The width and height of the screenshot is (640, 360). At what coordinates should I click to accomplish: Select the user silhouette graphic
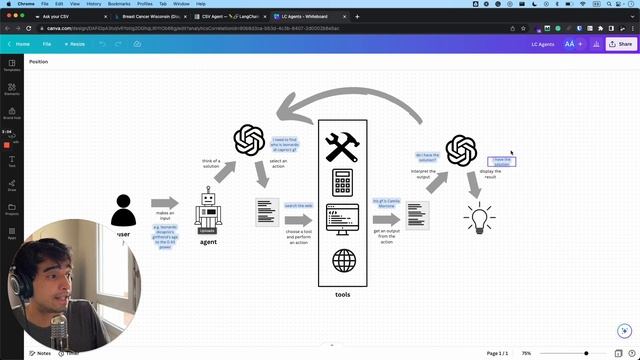click(123, 210)
